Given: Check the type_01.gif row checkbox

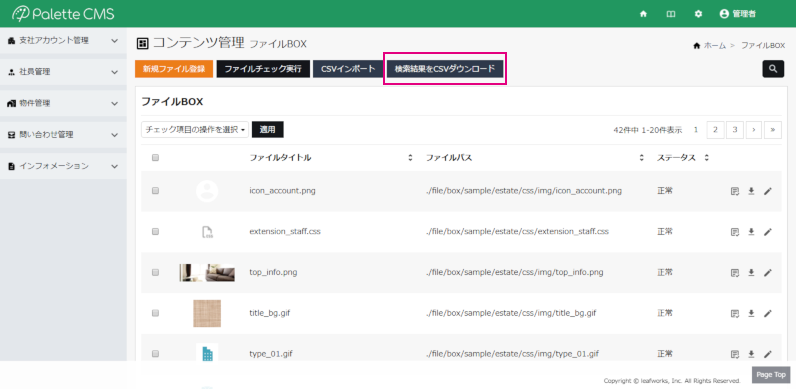Looking at the screenshot, I should 155,353.
